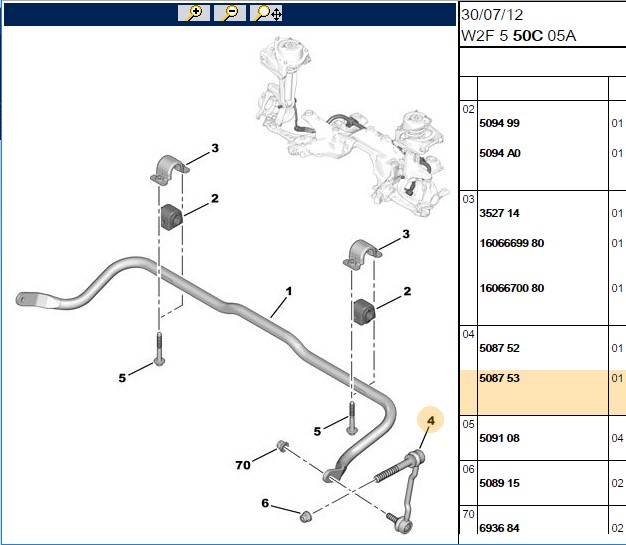The image size is (626, 545).
Task: Select callout 1 on the anti-roll bar
Action: coord(289,291)
